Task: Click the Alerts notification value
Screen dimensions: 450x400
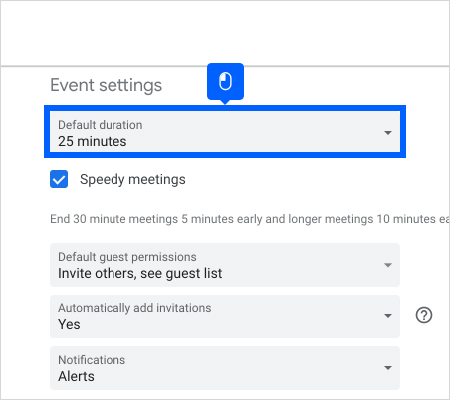Action: (76, 376)
